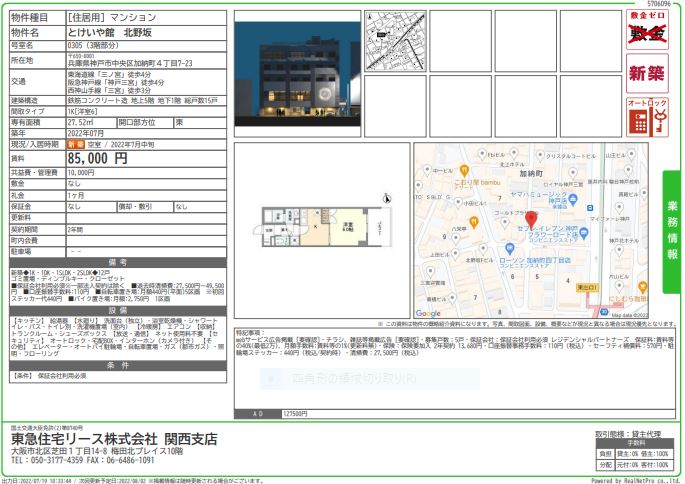The image size is (686, 484).
Task: Click the orange 新築 tag in 現況 row
Action: point(76,144)
